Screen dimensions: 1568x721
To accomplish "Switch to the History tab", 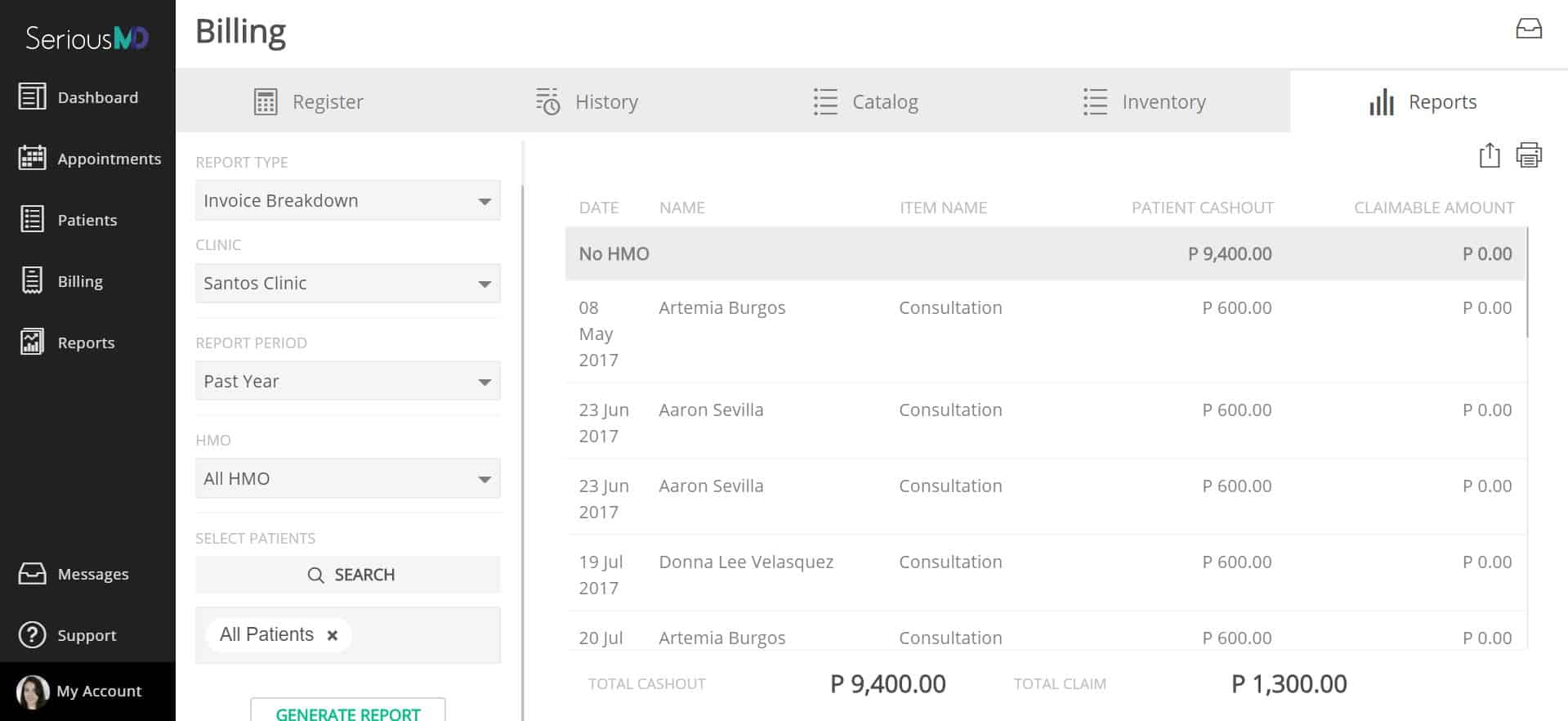I will pyautogui.click(x=587, y=101).
